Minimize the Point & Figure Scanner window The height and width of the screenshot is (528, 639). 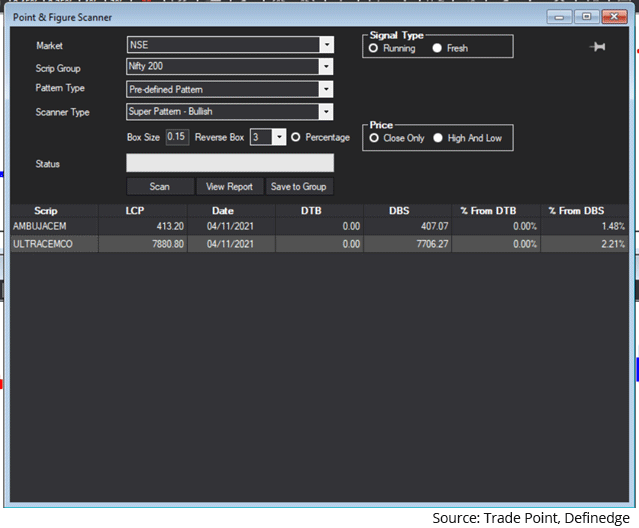click(559, 17)
